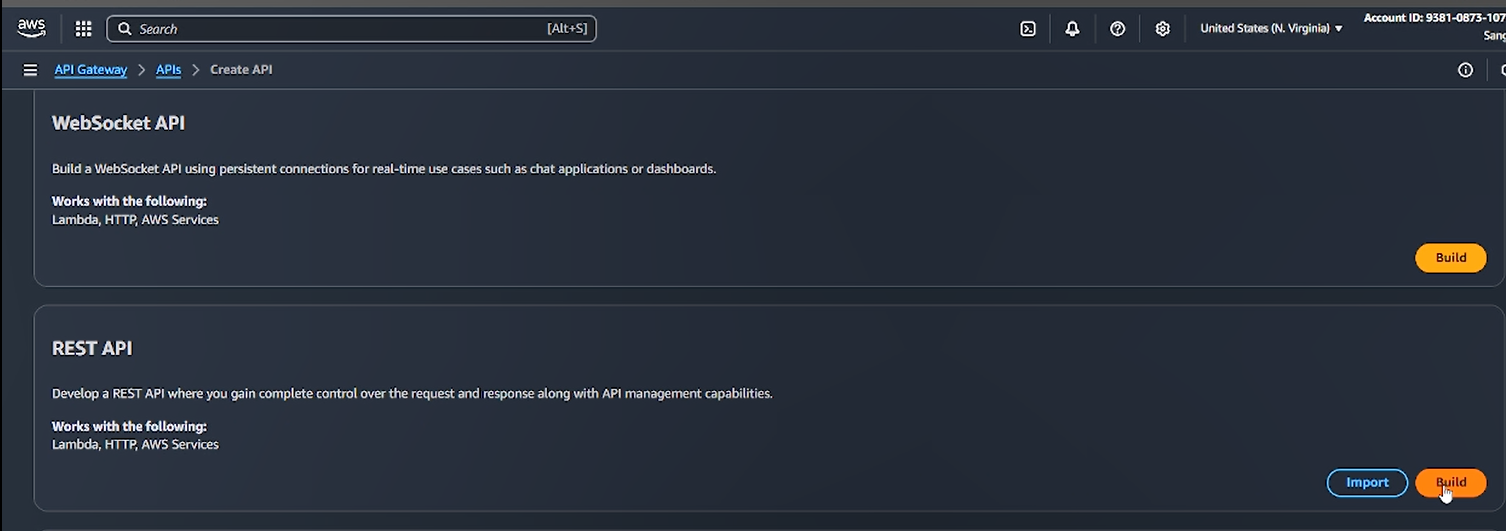Click the Search input field
1506x531 pixels.
point(351,29)
